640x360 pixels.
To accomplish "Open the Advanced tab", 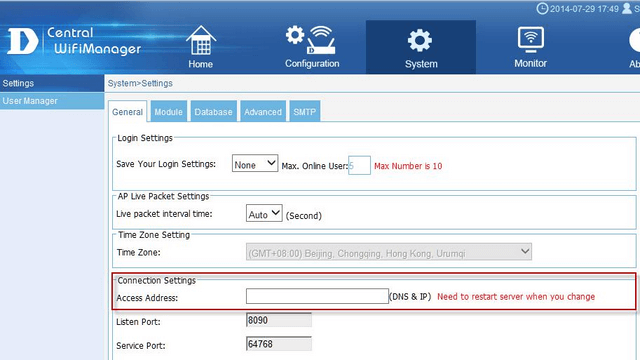I will click(263, 111).
